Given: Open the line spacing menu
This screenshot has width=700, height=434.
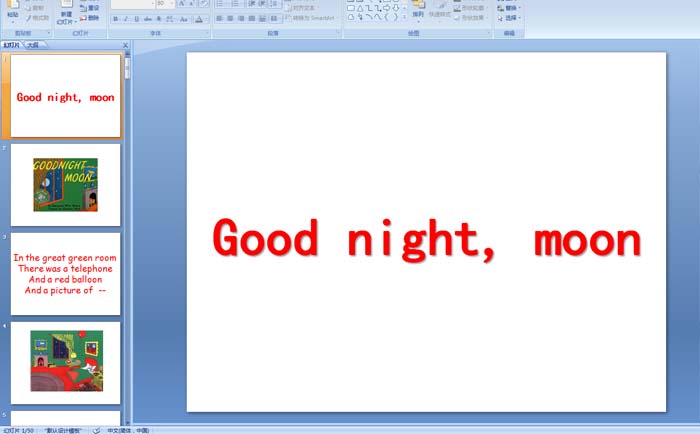Looking at the screenshot, I should click(275, 4).
